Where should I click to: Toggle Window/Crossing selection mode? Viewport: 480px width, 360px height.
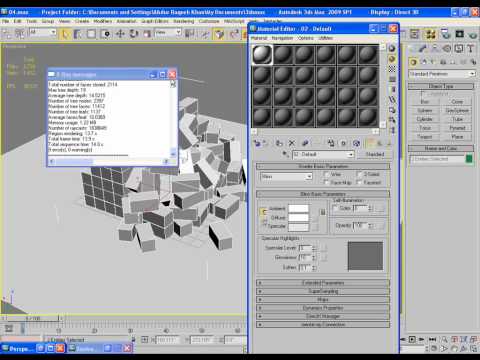click(106, 34)
